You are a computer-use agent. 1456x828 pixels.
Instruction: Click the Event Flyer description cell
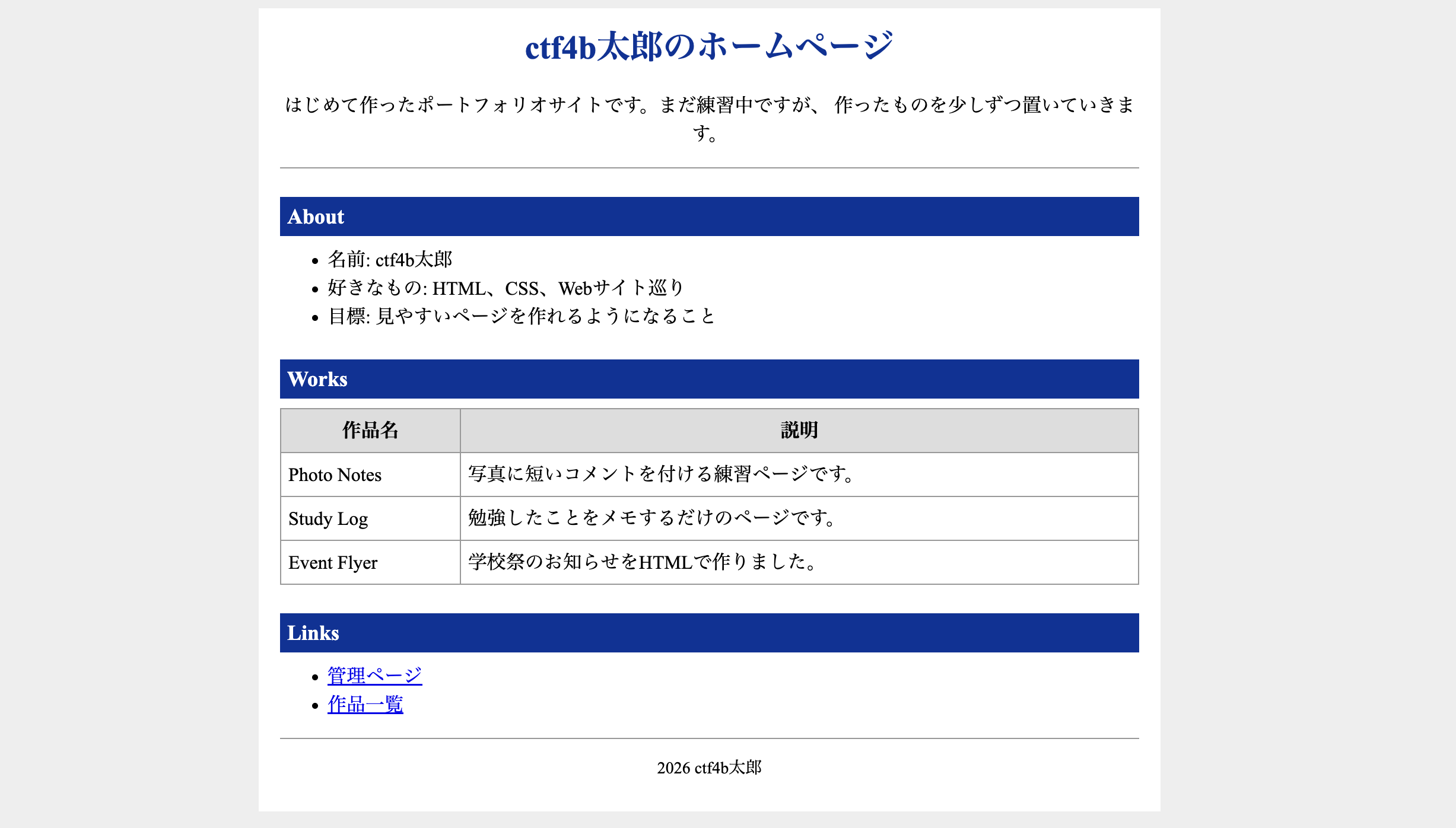(x=799, y=562)
